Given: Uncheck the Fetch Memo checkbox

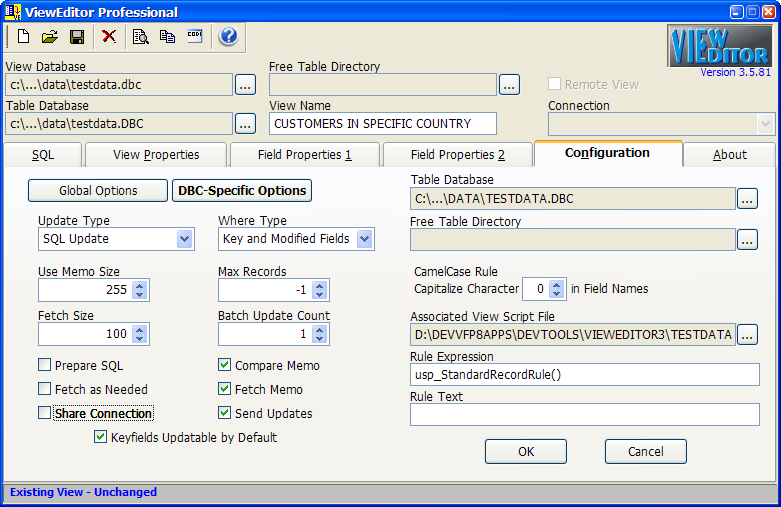Looking at the screenshot, I should [224, 390].
